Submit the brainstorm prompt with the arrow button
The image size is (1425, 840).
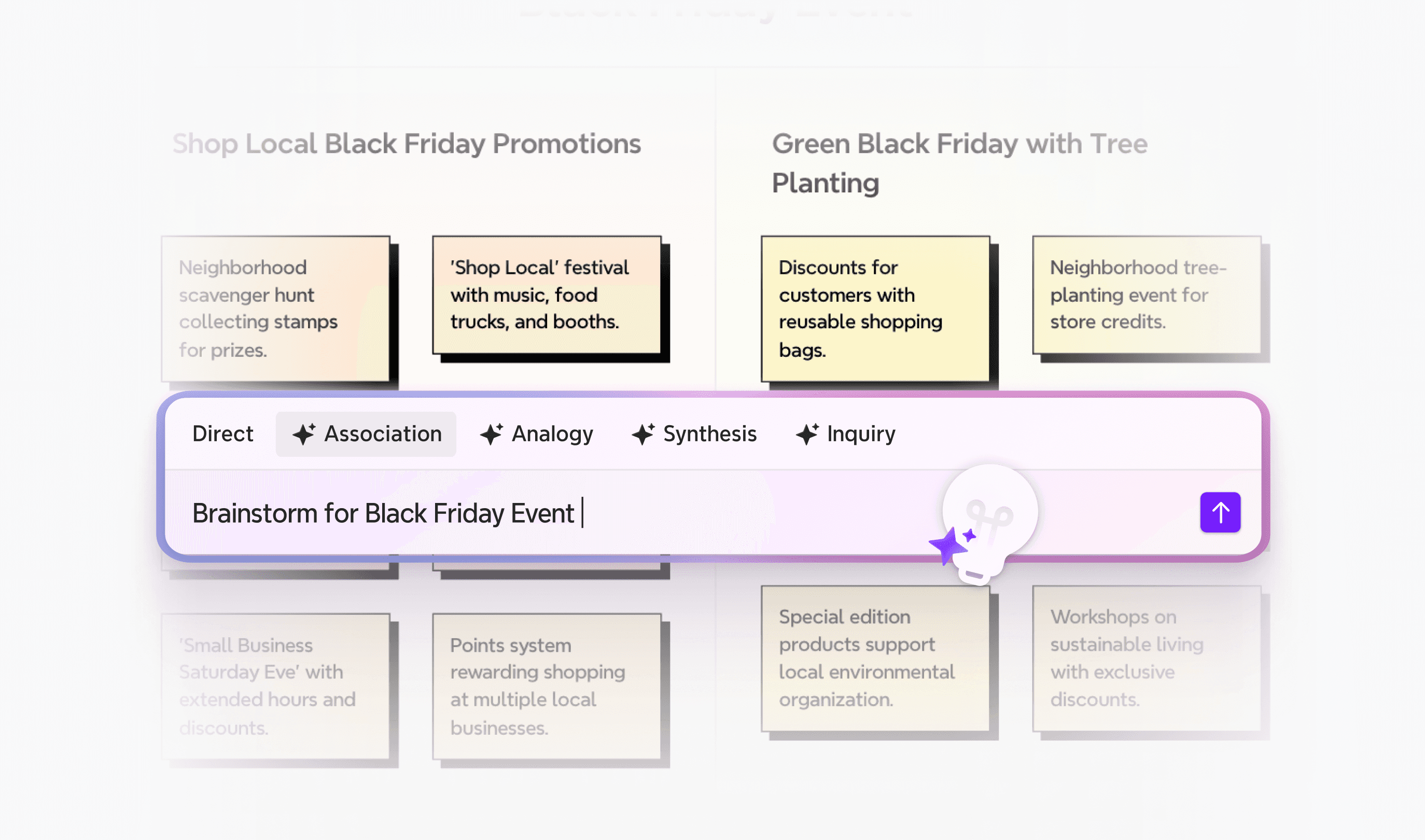pos(1220,512)
